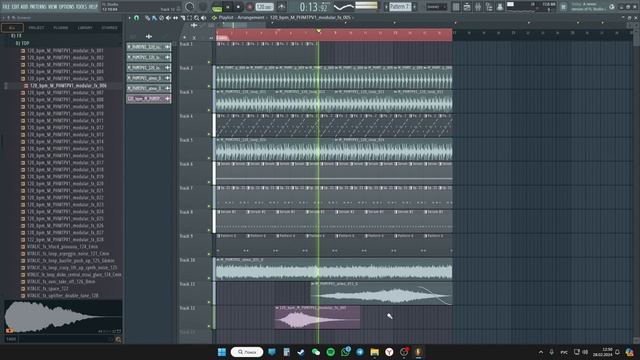Select the Paint brush tool in playlist
Screen dimensions: 640x360
[154, 18]
